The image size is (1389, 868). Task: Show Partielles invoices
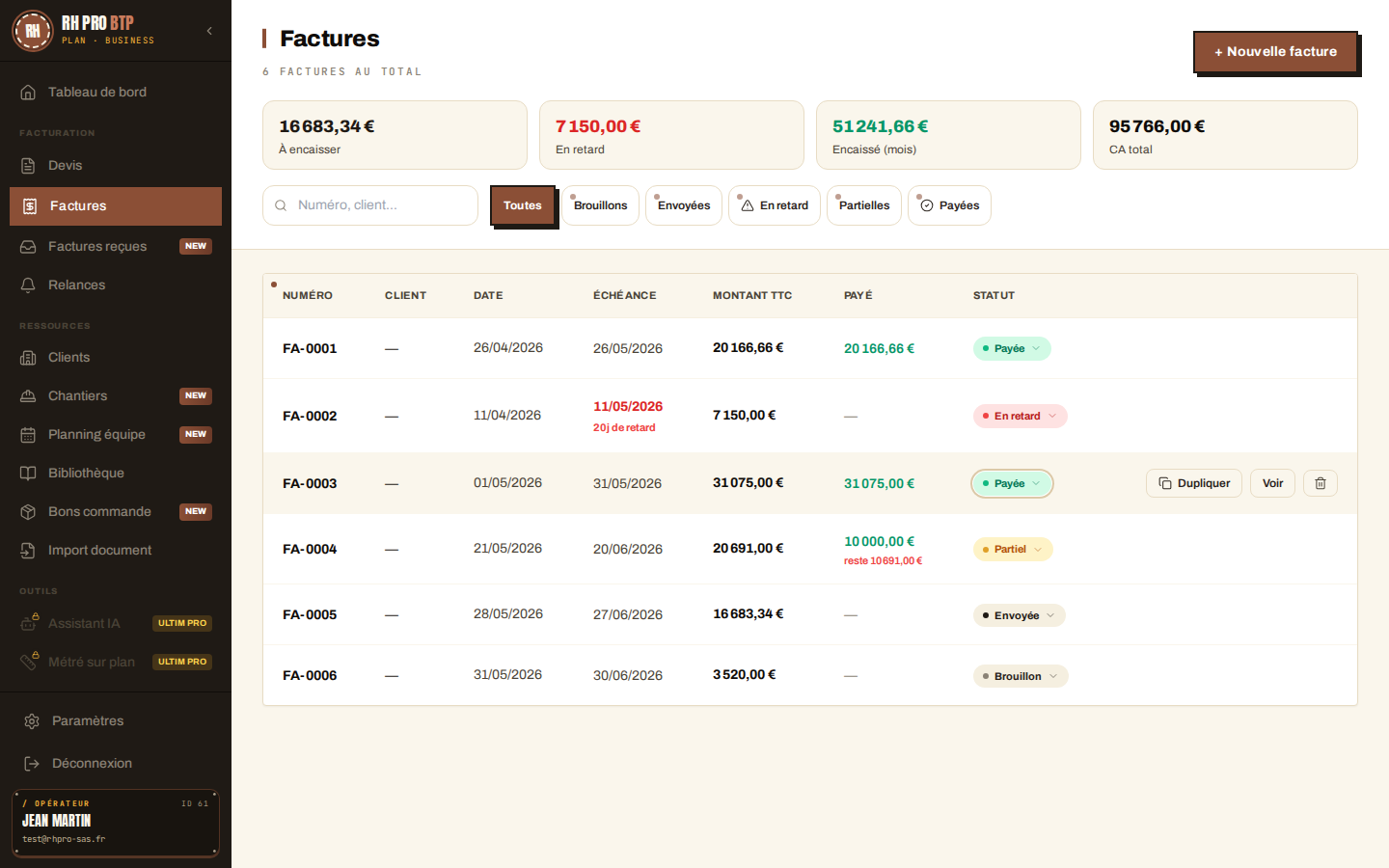tap(864, 205)
